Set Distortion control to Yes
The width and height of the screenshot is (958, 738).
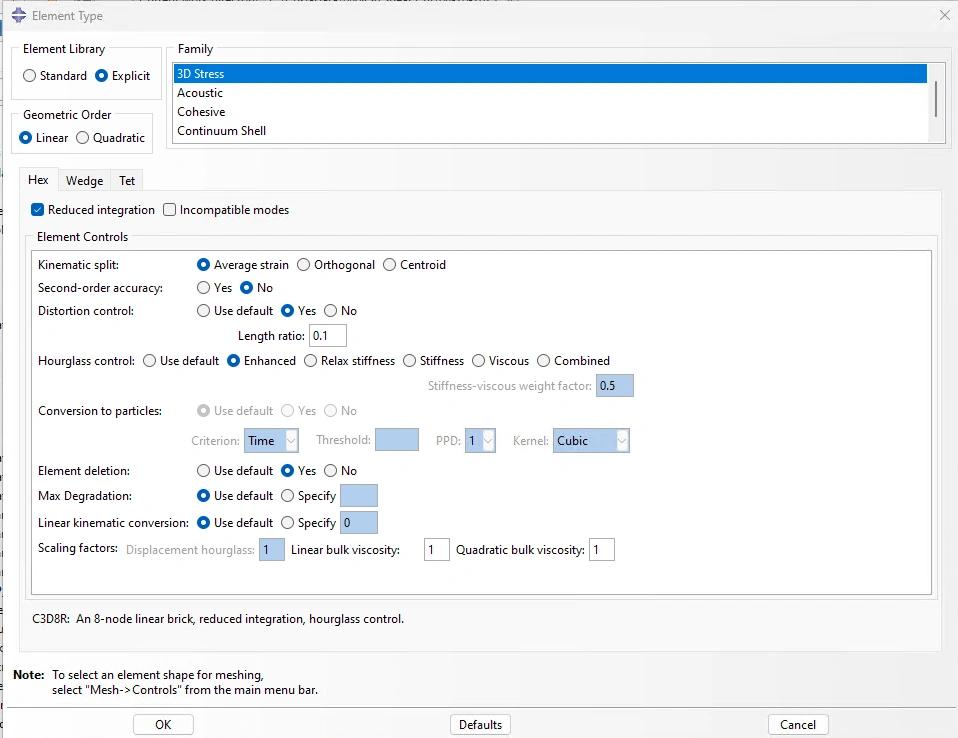coord(287,311)
